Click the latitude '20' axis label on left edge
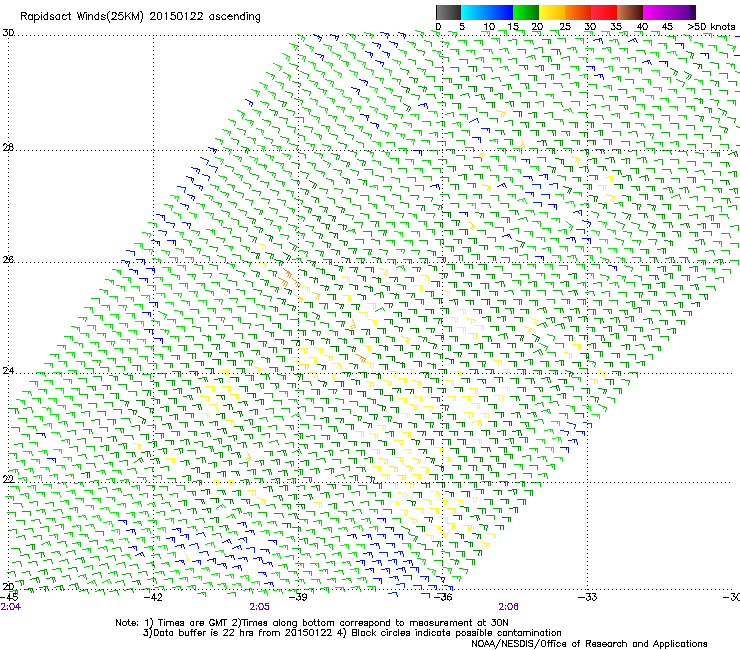This screenshot has width=740, height=650. tap(8, 586)
